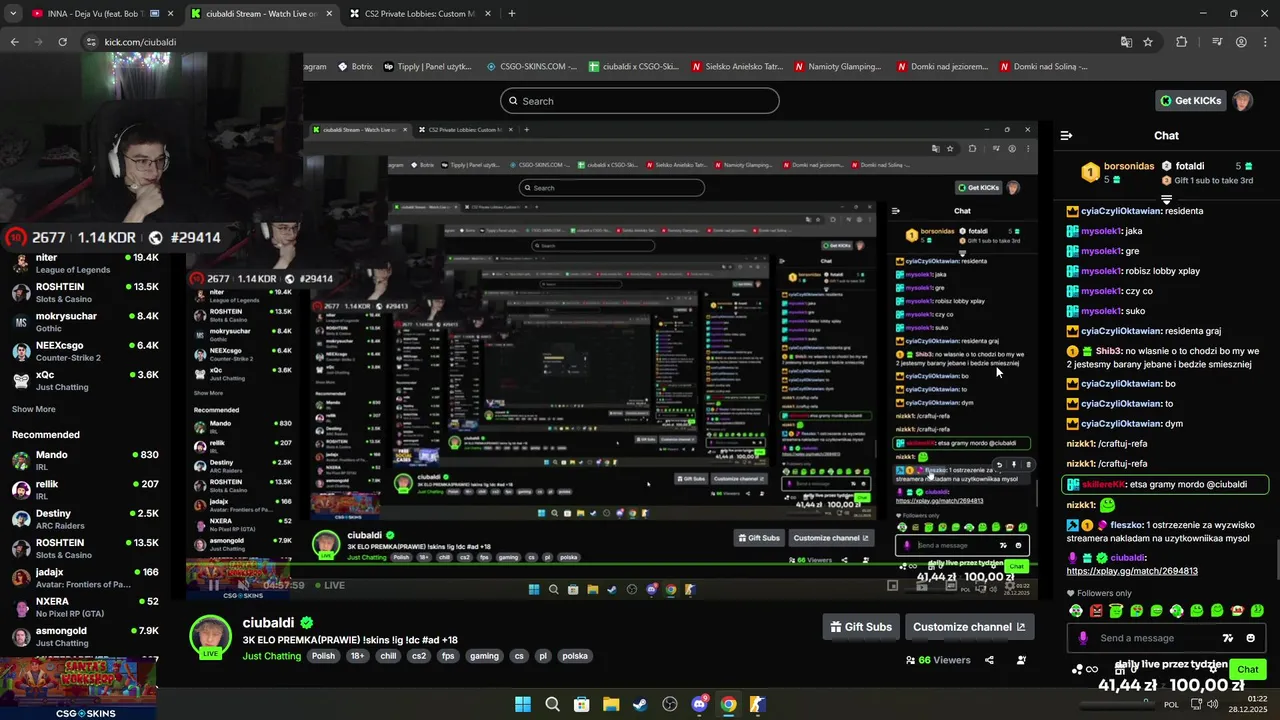Reload the page
This screenshot has width=1280, height=720.
(x=62, y=42)
